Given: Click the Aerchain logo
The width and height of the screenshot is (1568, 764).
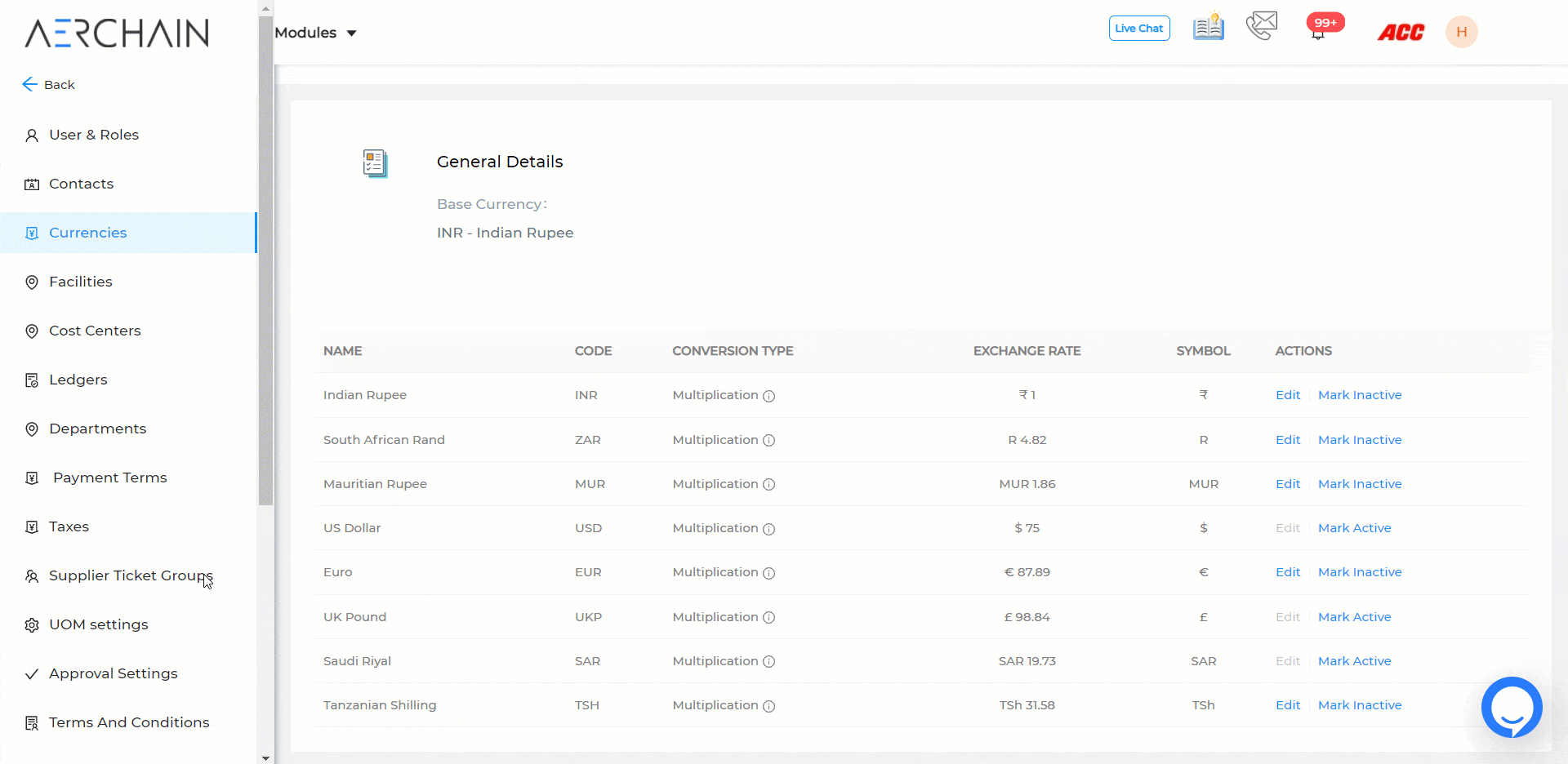Looking at the screenshot, I should 117,33.
